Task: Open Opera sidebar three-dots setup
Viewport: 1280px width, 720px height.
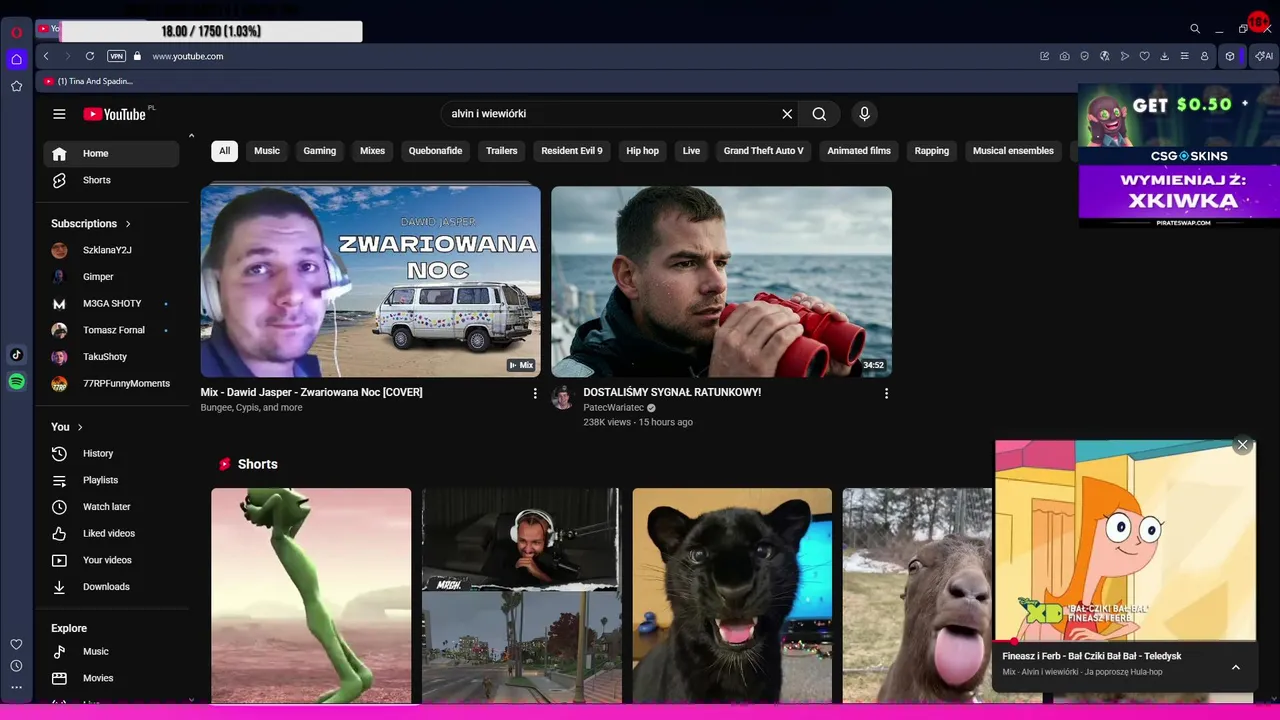Action: (16, 687)
